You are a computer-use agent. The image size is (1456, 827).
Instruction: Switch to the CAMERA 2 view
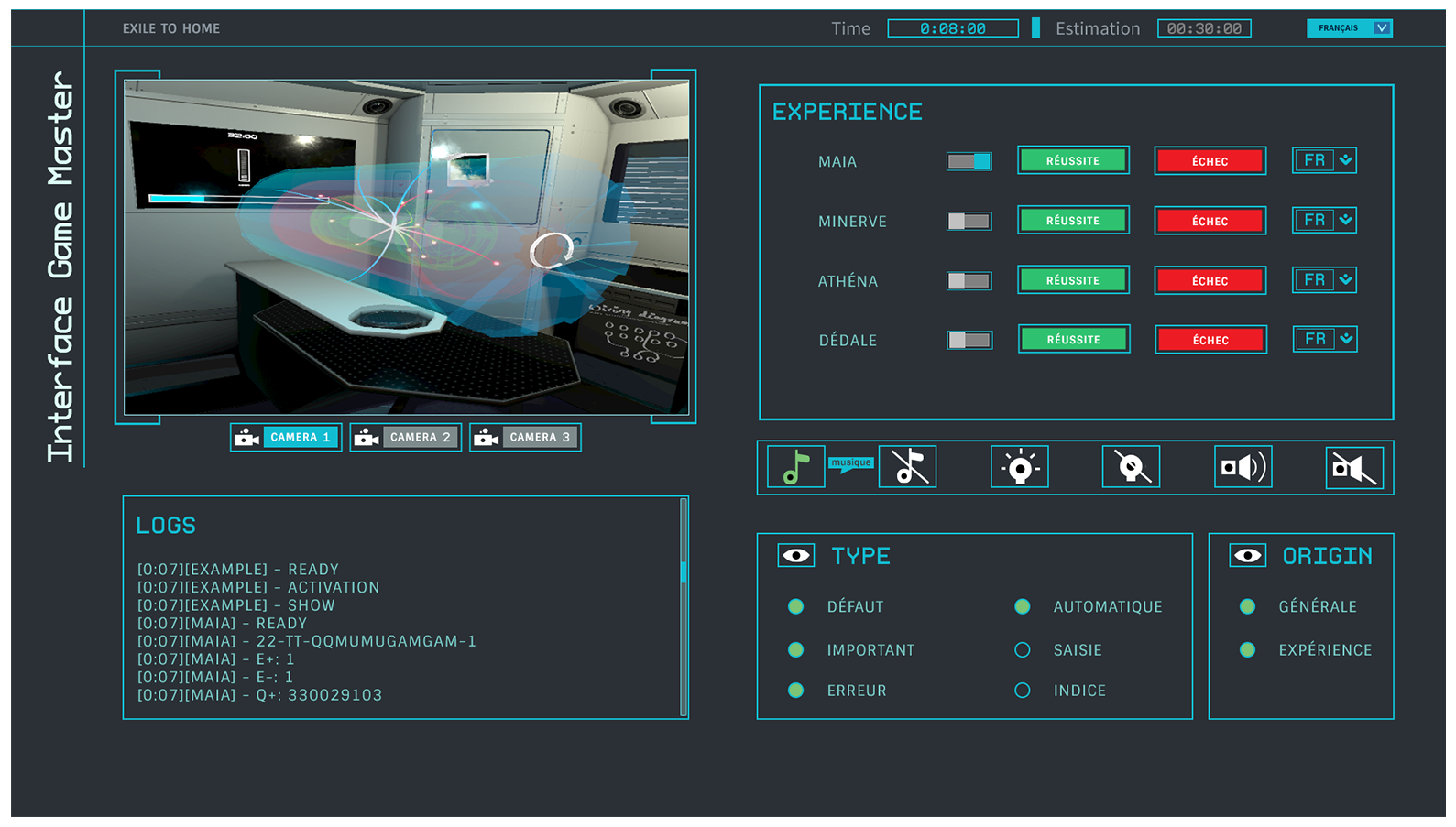coord(405,438)
